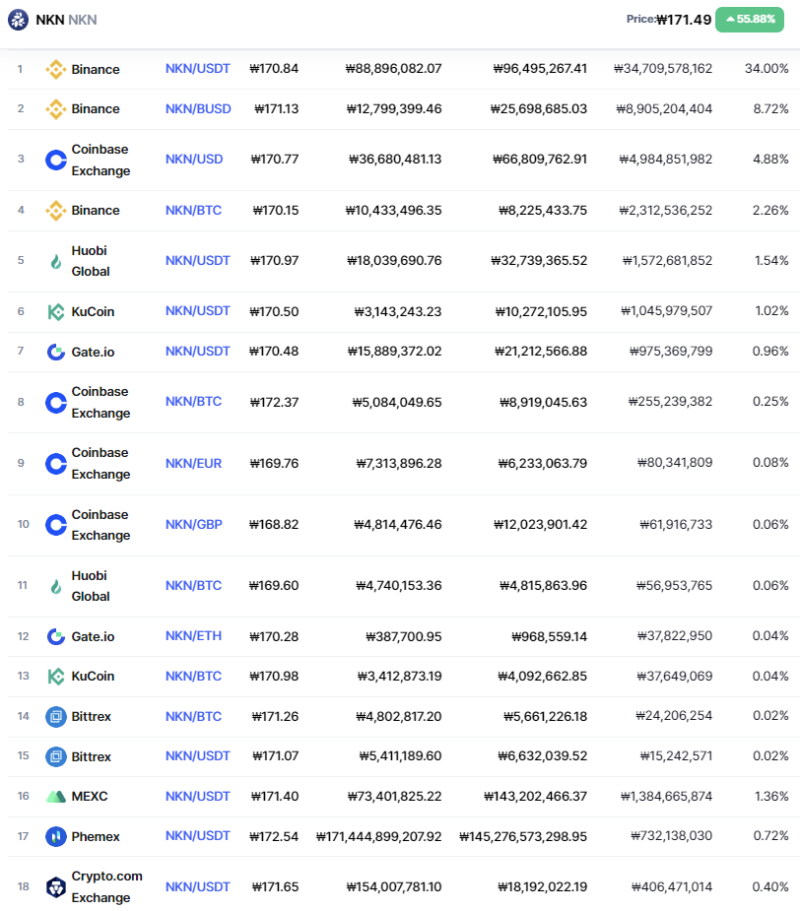Open NKN/USDT pair on Gate.io row 7
The height and width of the screenshot is (911, 800).
(x=198, y=351)
